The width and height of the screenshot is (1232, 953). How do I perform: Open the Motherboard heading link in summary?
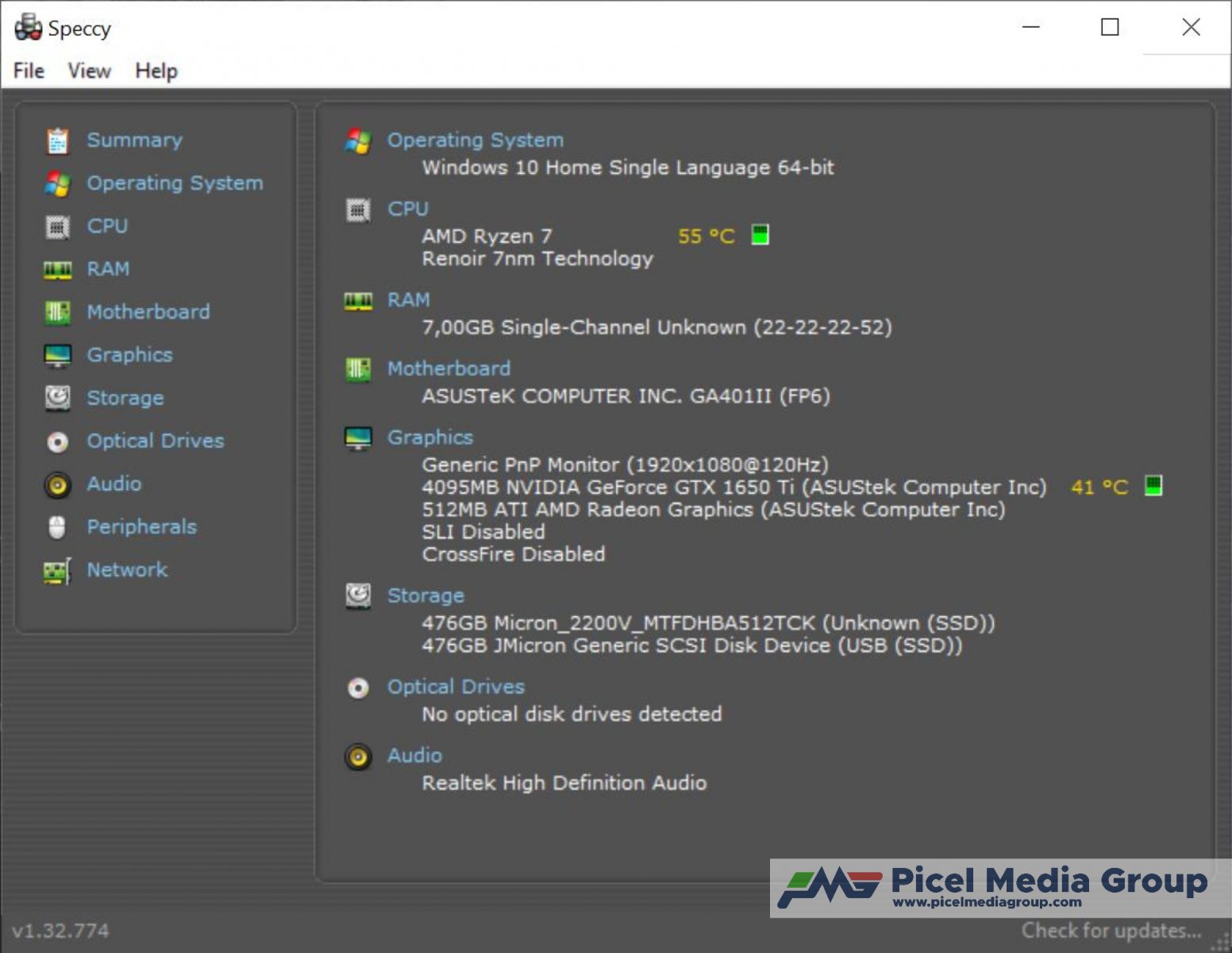(449, 368)
